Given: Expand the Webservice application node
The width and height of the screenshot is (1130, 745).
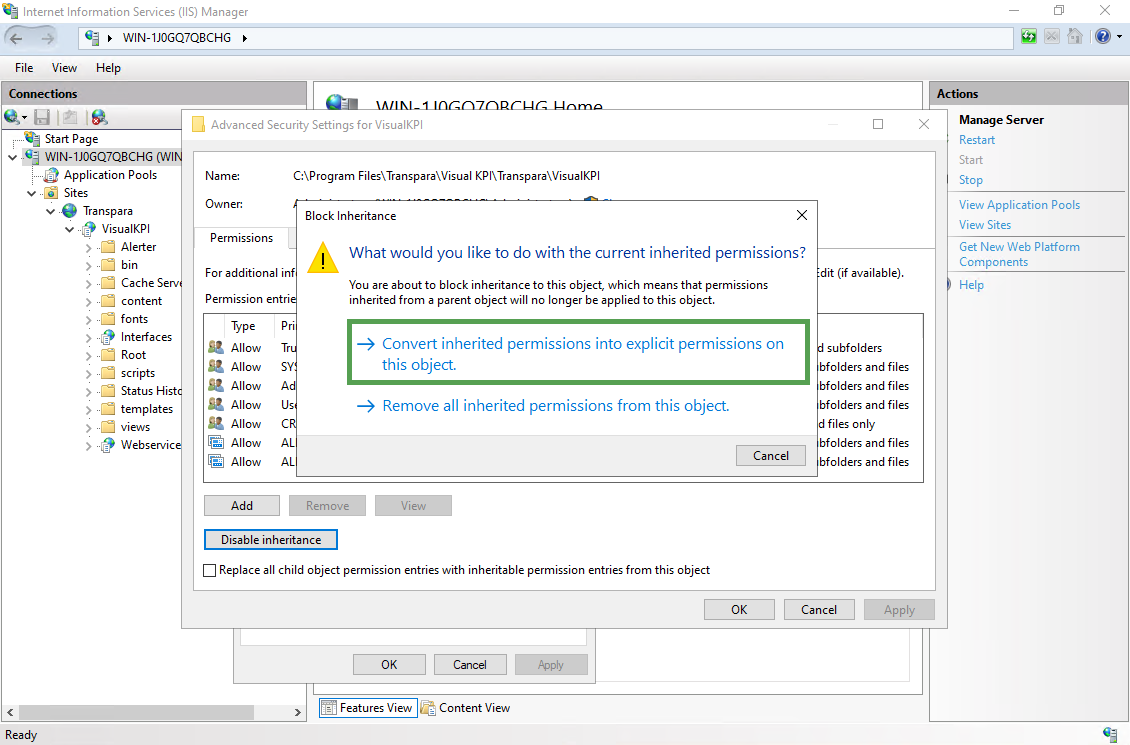Looking at the screenshot, I should [x=90, y=445].
